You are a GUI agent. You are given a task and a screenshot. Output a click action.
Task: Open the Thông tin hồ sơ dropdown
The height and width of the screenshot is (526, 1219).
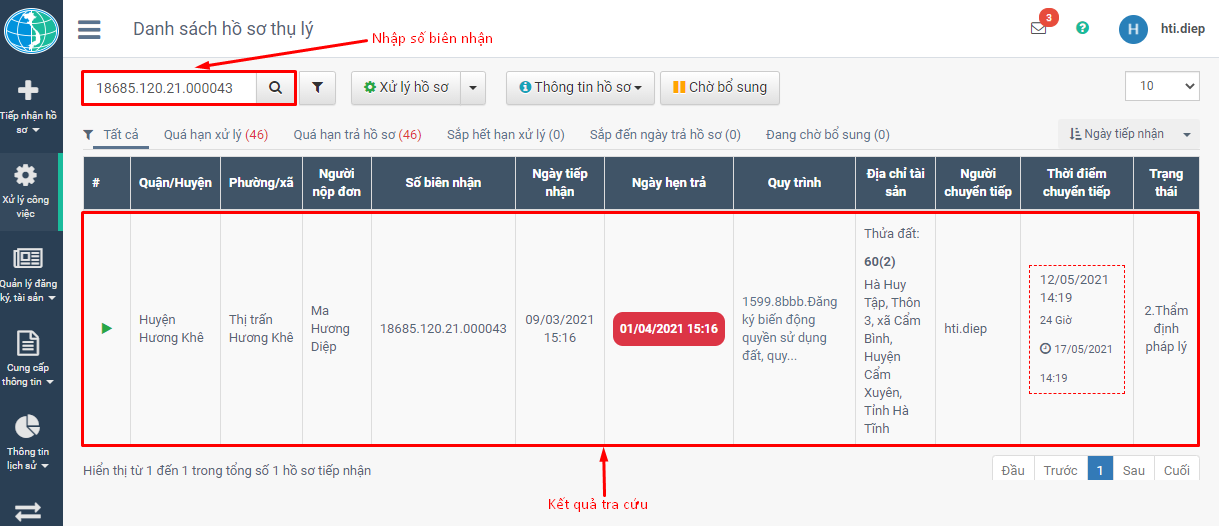580,88
